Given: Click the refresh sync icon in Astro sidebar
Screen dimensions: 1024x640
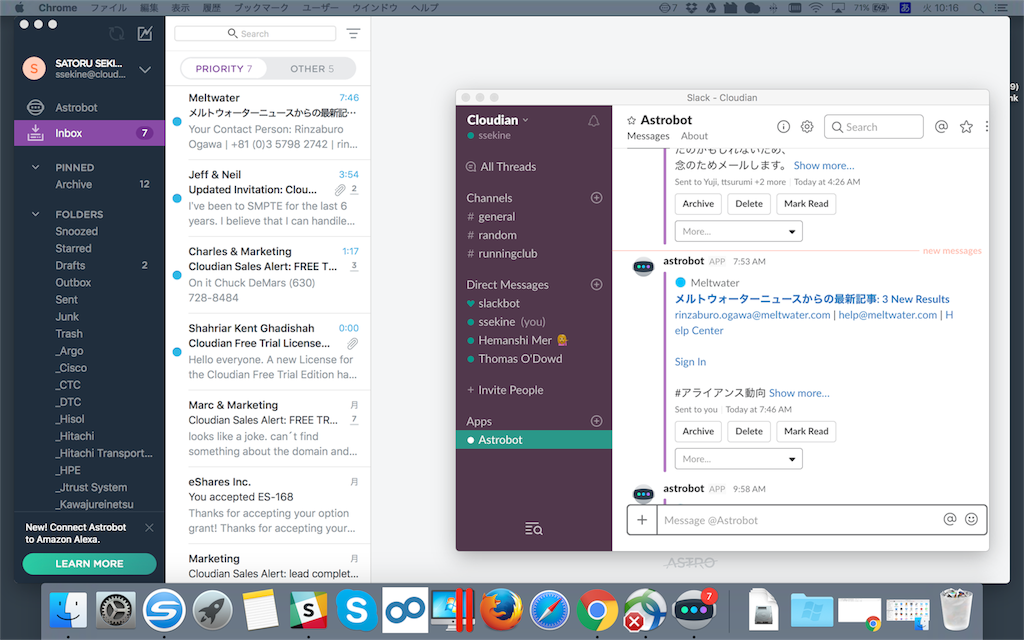Looking at the screenshot, I should [x=117, y=33].
